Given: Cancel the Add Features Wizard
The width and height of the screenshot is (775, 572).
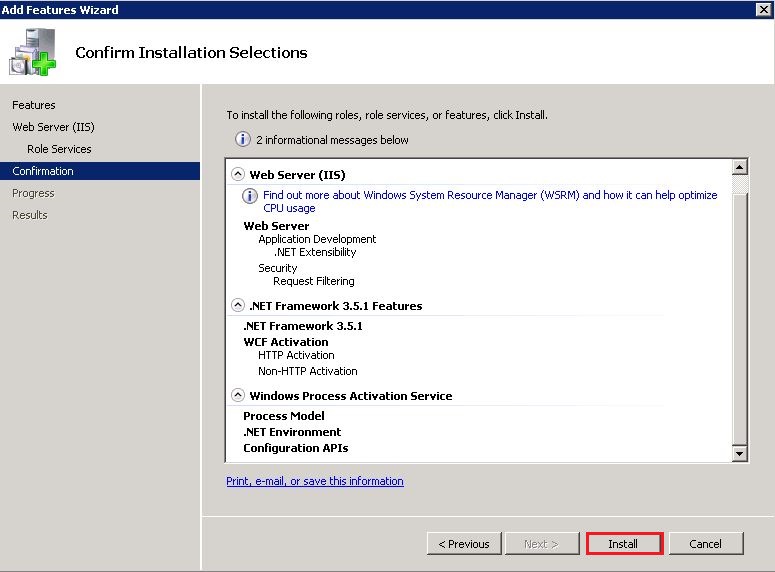Looking at the screenshot, I should pyautogui.click(x=706, y=544).
